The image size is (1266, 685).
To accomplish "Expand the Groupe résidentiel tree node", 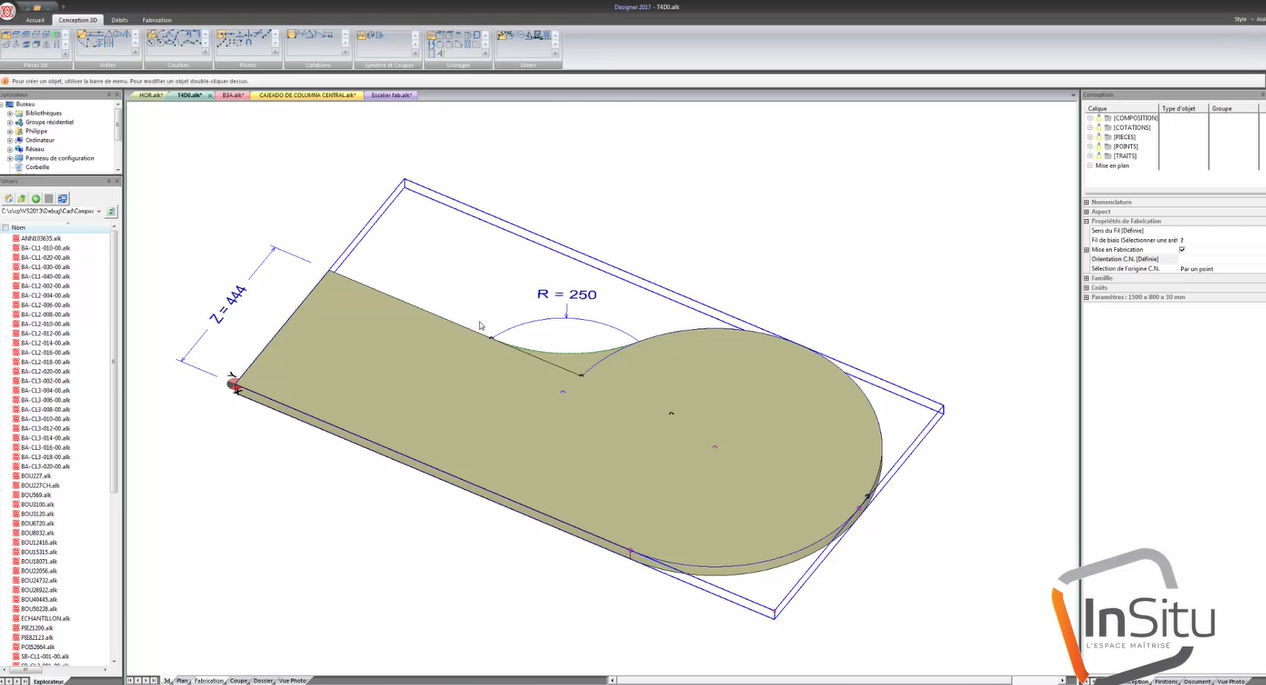I will 9,122.
